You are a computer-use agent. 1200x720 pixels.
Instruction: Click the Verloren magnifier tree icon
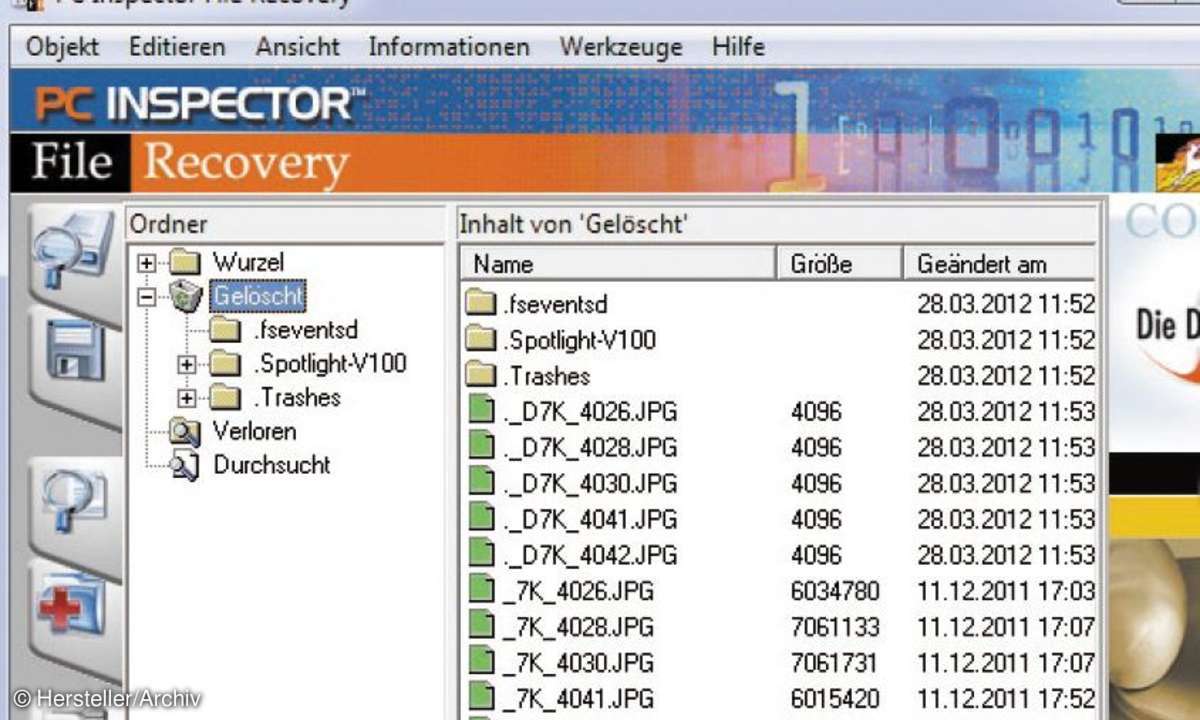click(184, 431)
